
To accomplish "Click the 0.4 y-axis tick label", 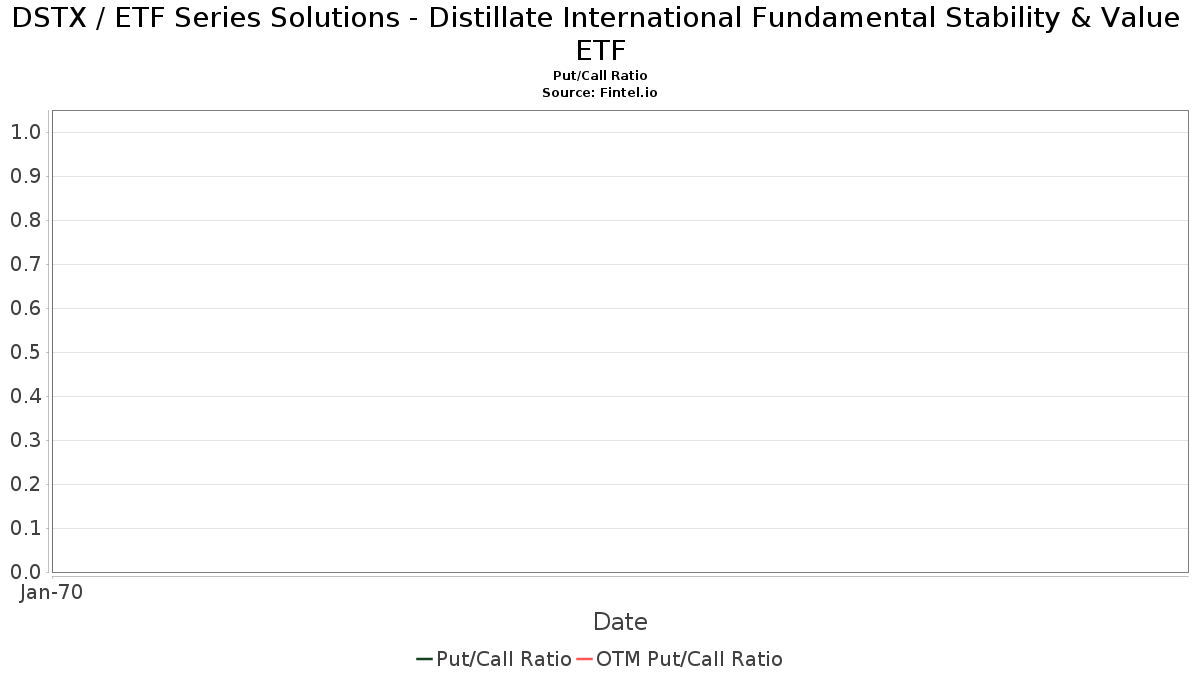I will tap(25, 396).
